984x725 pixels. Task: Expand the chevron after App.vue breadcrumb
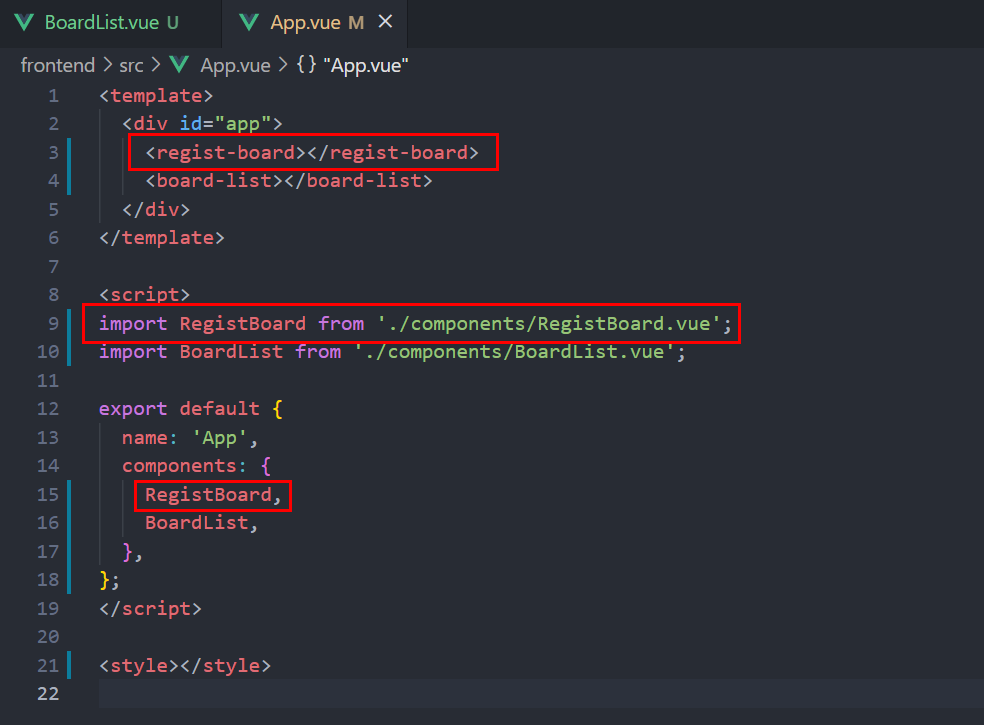tap(283, 65)
